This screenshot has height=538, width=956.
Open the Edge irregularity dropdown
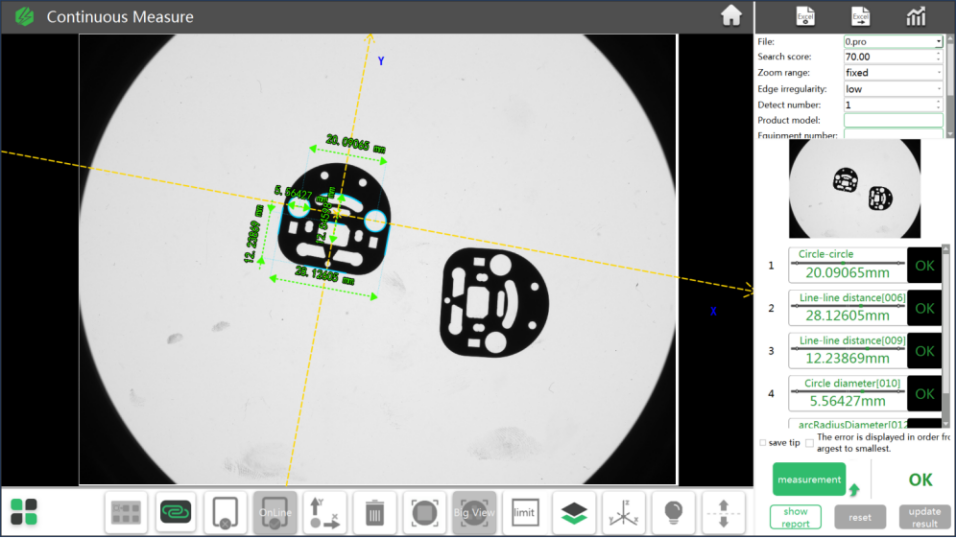tap(893, 89)
